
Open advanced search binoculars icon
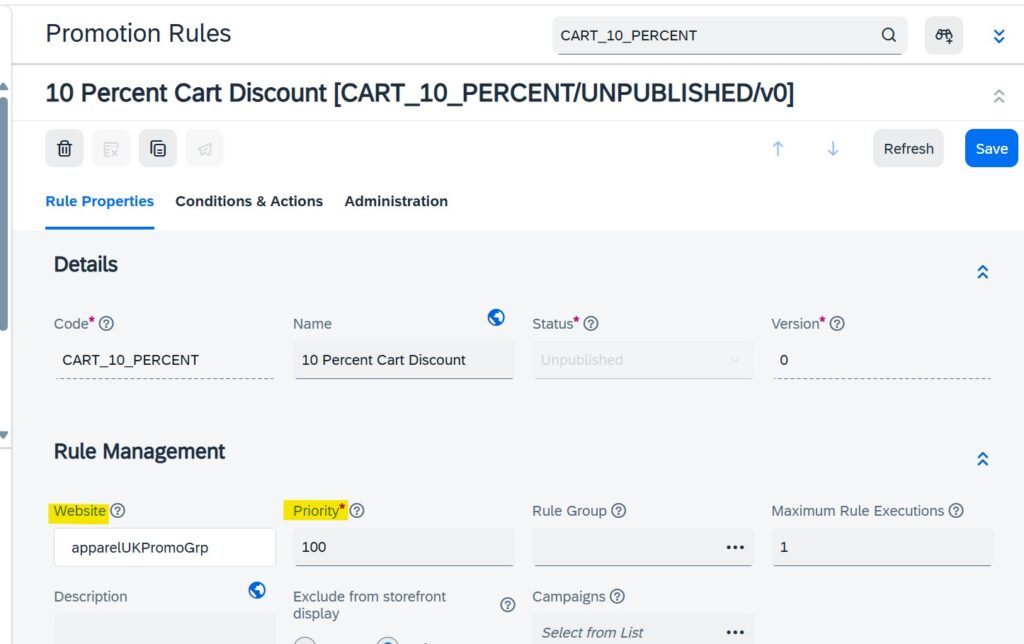pyautogui.click(x=943, y=35)
